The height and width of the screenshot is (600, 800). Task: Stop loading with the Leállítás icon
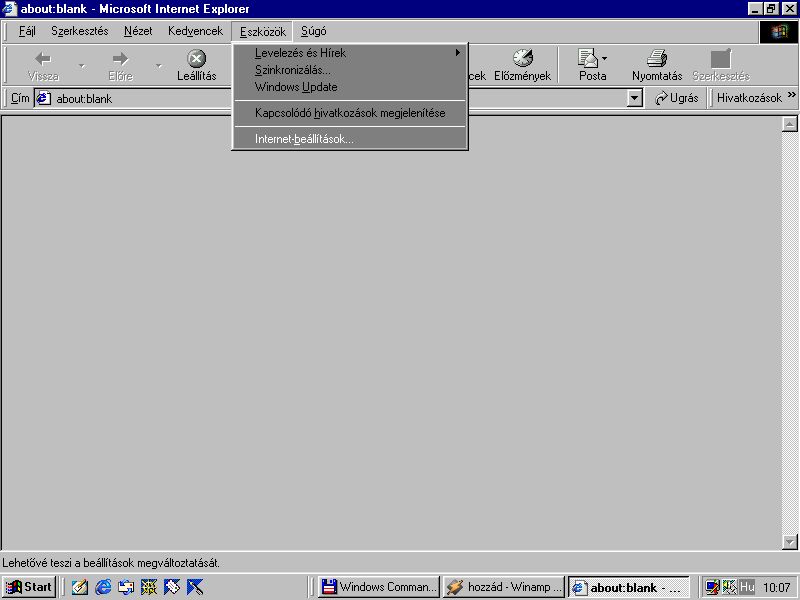click(x=196, y=58)
